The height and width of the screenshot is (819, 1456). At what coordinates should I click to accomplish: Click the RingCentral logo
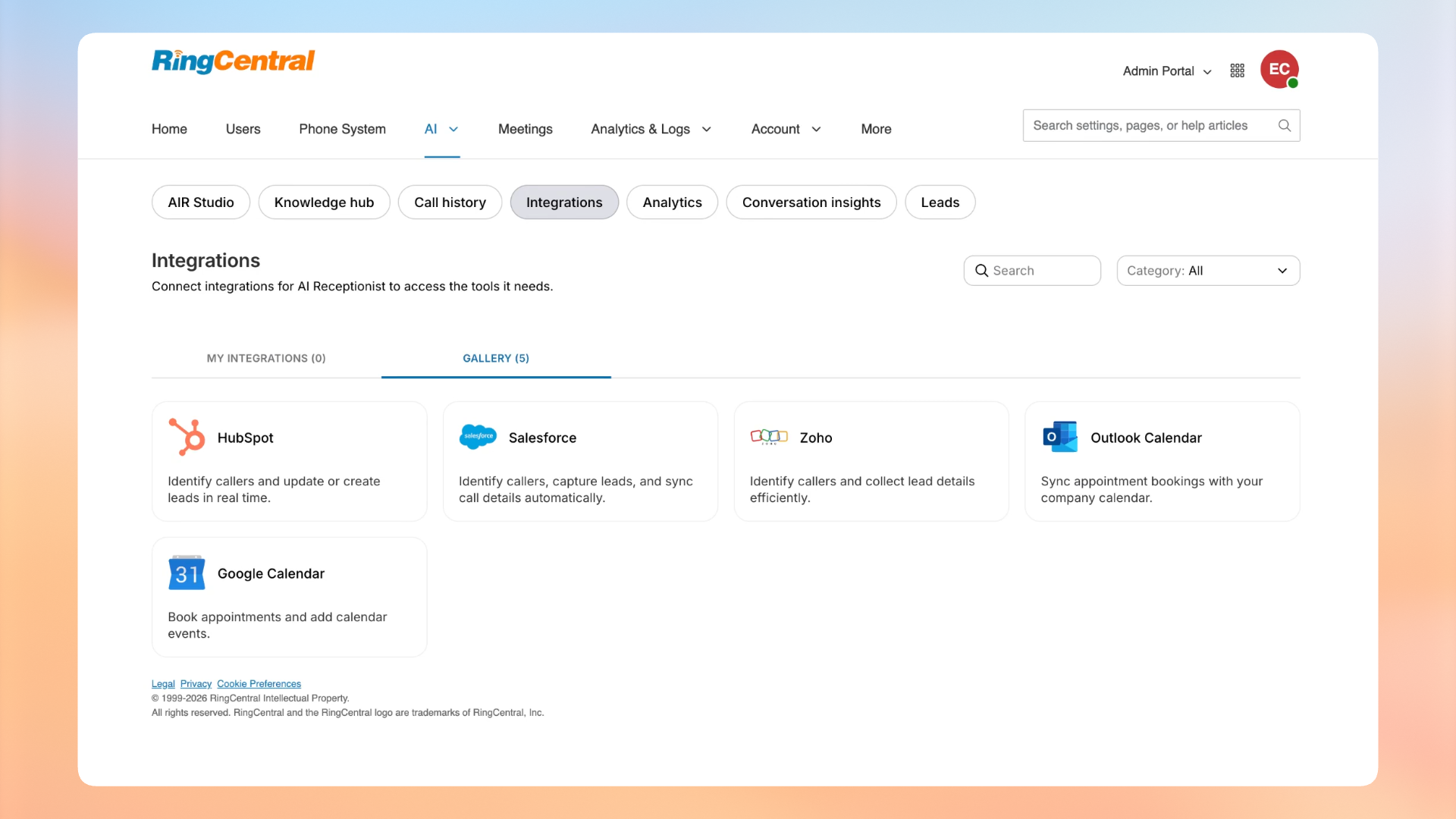point(233,61)
